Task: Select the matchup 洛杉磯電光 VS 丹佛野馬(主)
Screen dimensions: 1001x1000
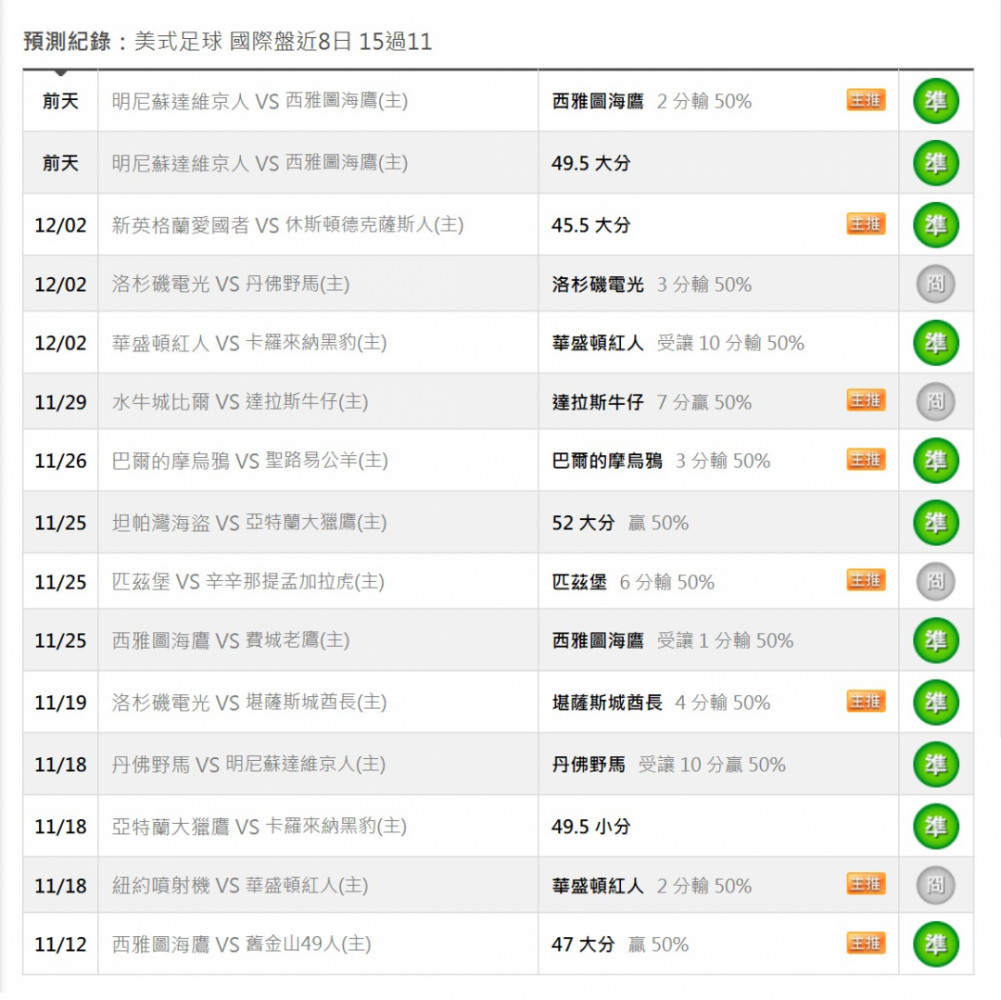Action: coord(230,284)
